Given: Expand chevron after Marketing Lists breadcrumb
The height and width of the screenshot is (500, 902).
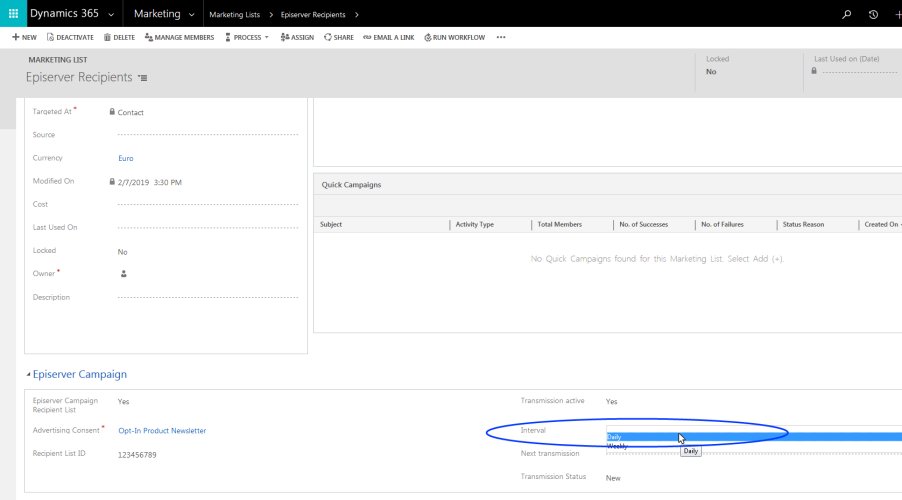Looking at the screenshot, I should (x=271, y=14).
